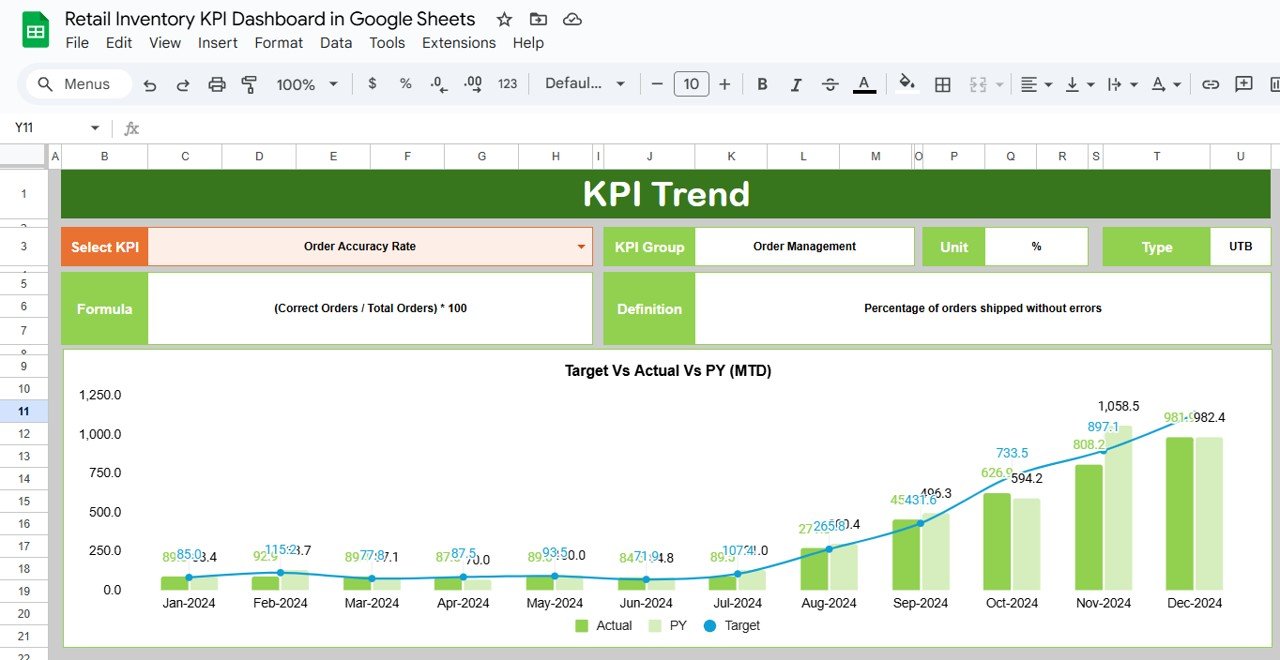Click formula cell with Correct Orders text
This screenshot has height=660, width=1280.
(370, 308)
